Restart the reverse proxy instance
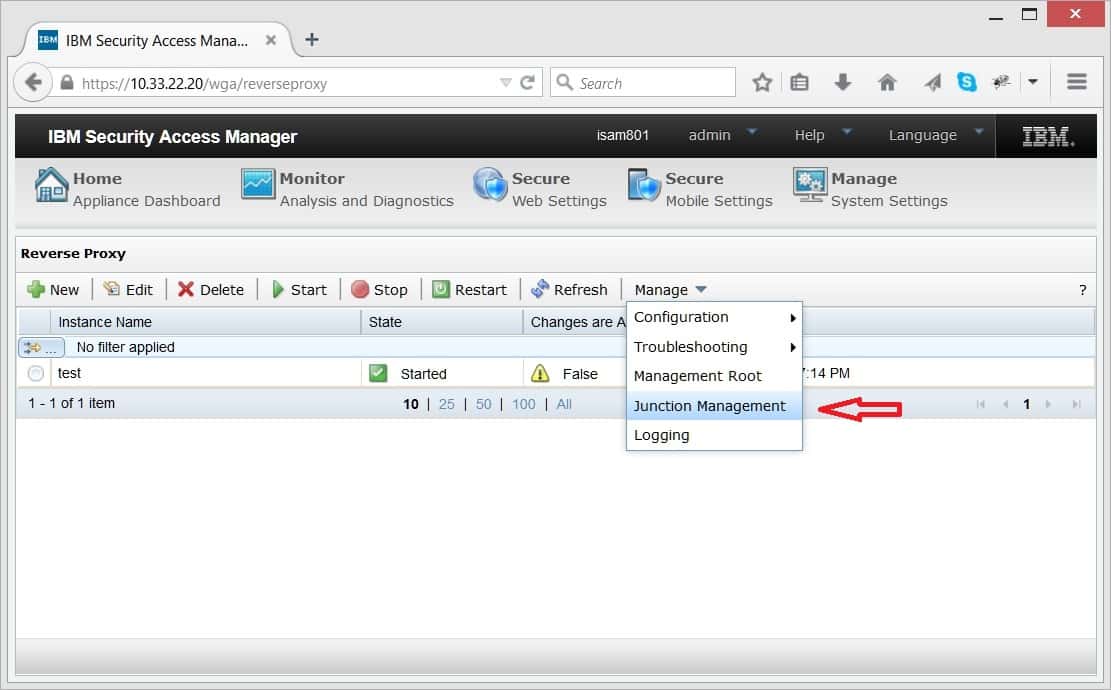Viewport: 1111px width, 690px height. [x=471, y=289]
